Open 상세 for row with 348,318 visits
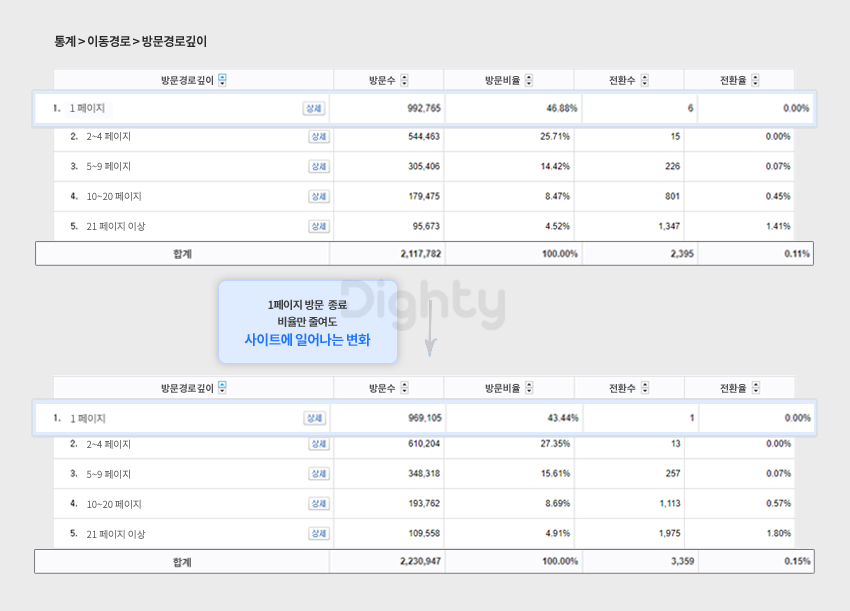Image resolution: width=850 pixels, height=611 pixels. tap(319, 474)
